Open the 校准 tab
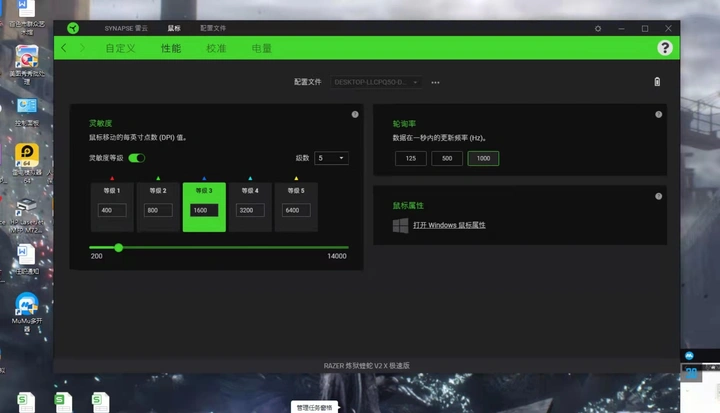720x413 pixels. pyautogui.click(x=216, y=48)
